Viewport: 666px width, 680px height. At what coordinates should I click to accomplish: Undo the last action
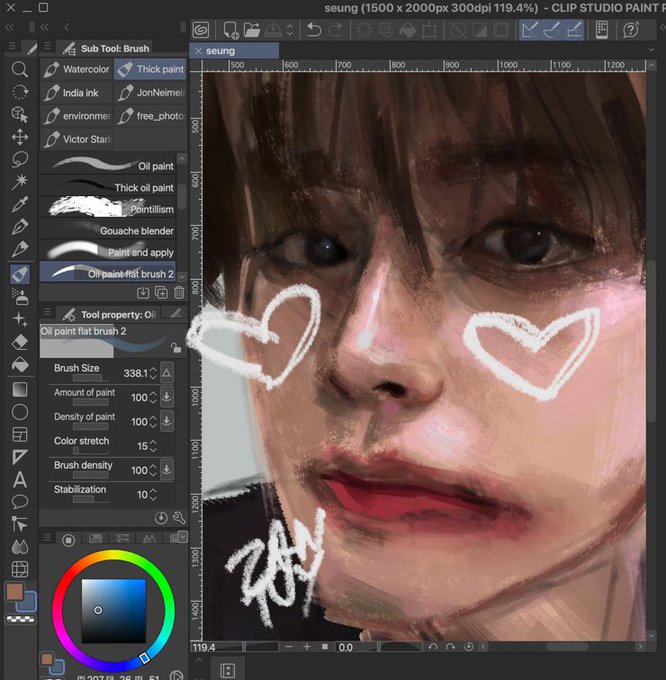(x=313, y=30)
